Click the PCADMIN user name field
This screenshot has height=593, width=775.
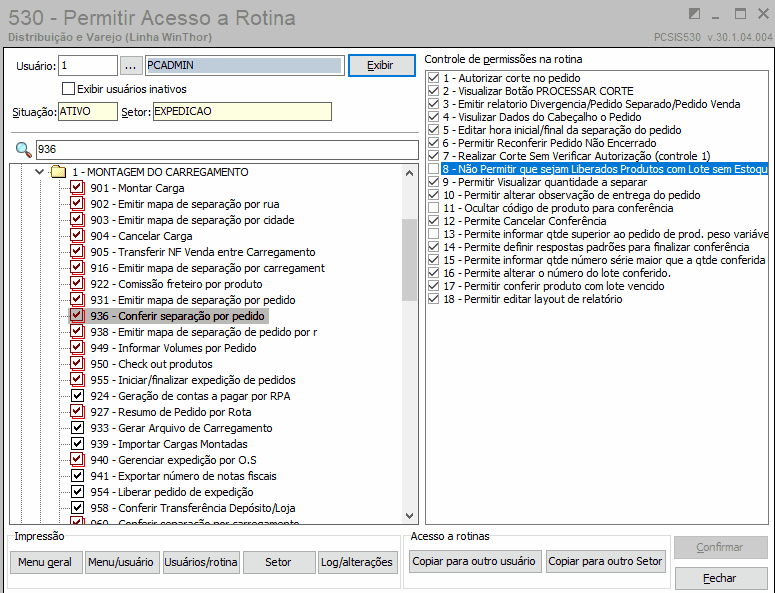(245, 66)
